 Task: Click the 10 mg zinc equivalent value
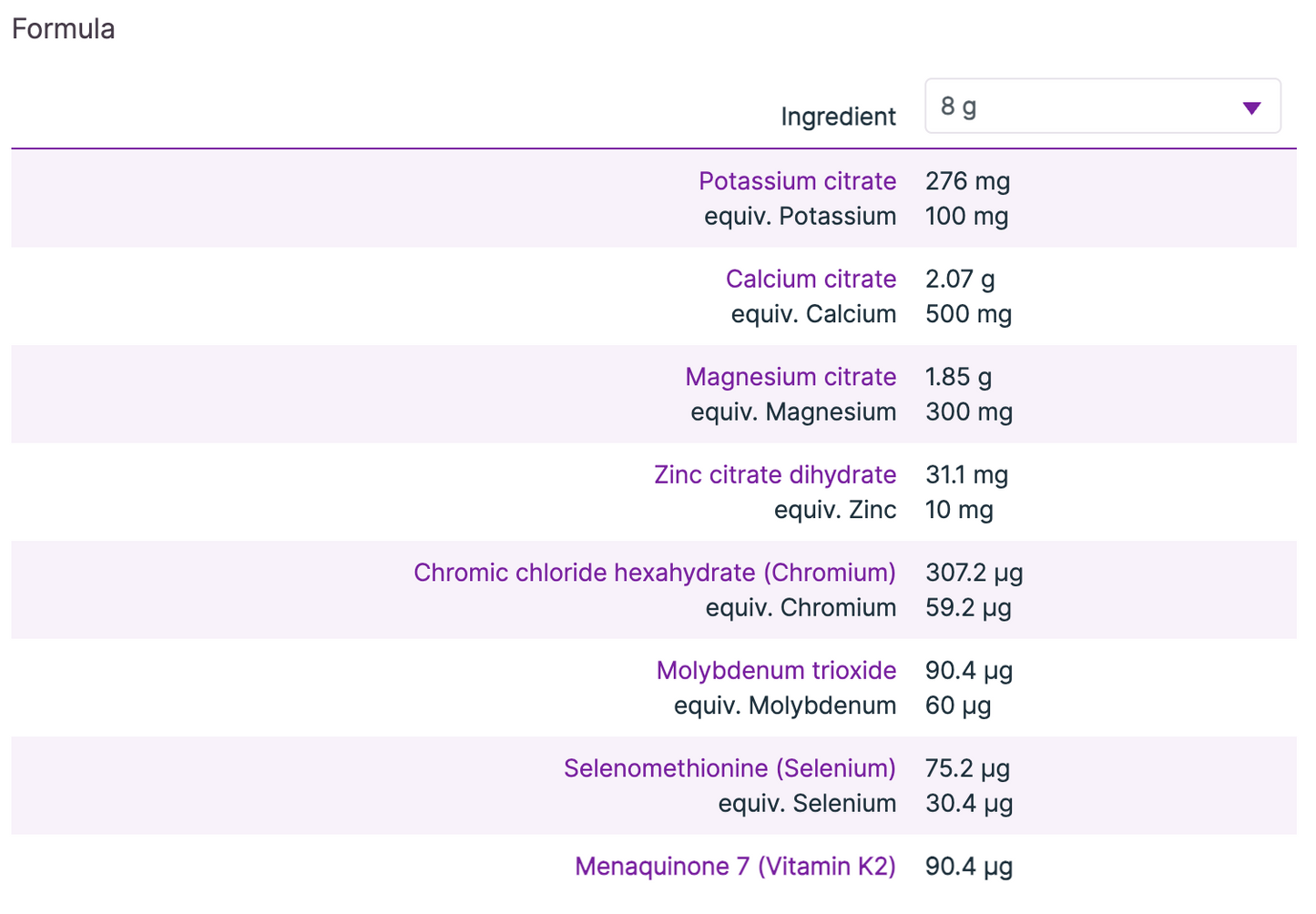959,510
